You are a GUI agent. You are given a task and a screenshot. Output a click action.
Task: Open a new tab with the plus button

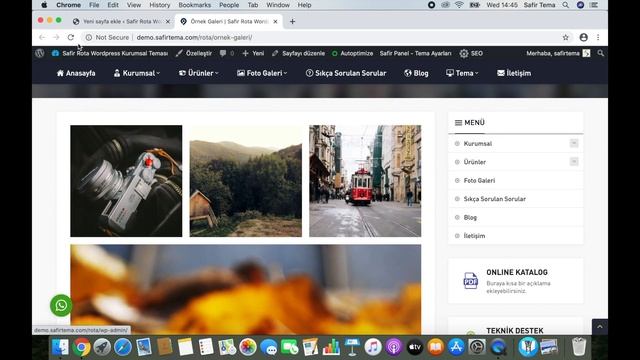(x=292, y=21)
